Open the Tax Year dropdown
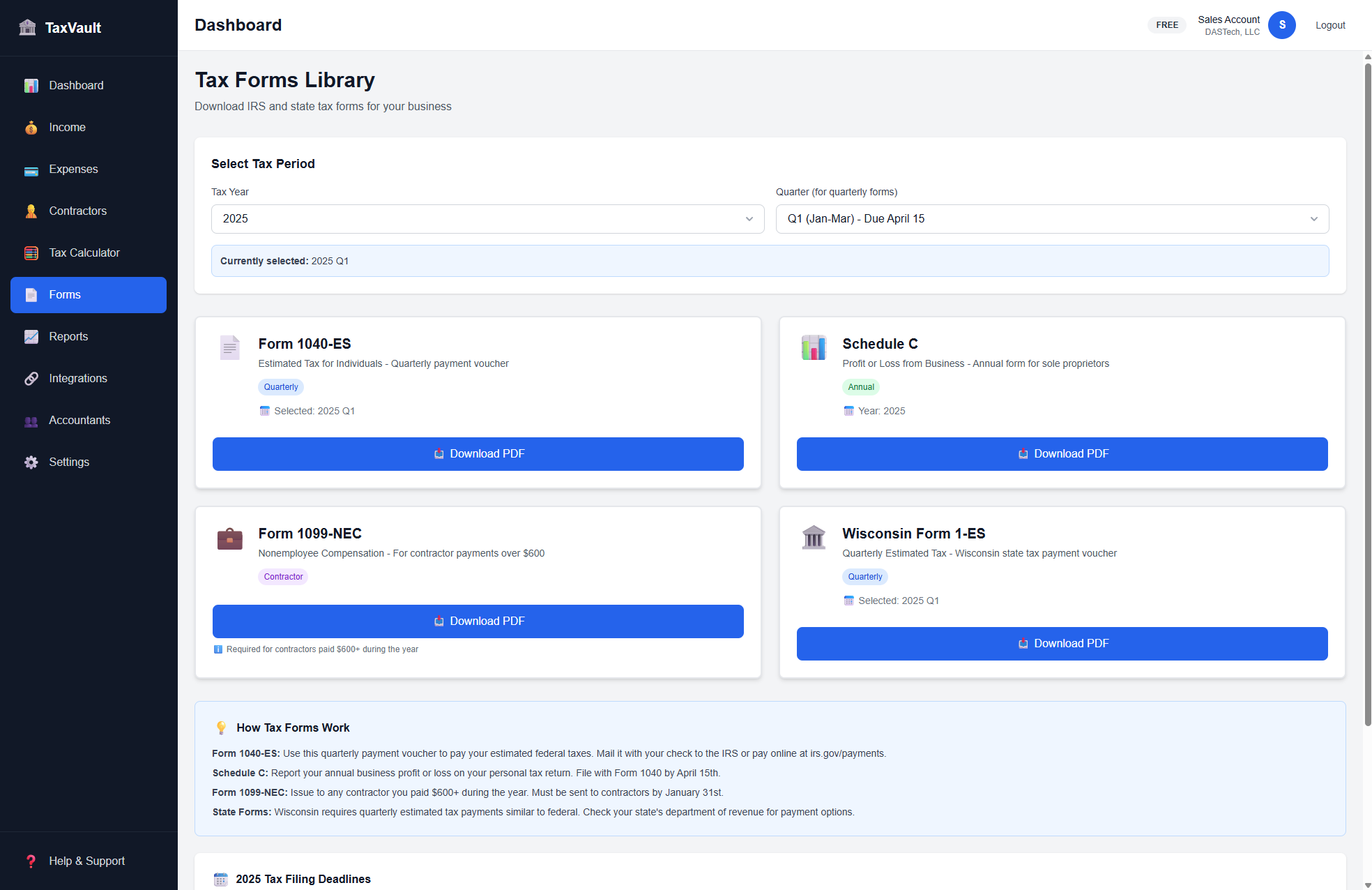Viewport: 1372px width, 890px height. 487,219
